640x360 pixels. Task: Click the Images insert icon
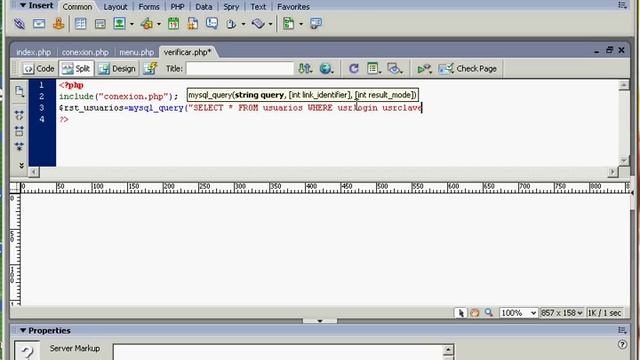click(120, 24)
